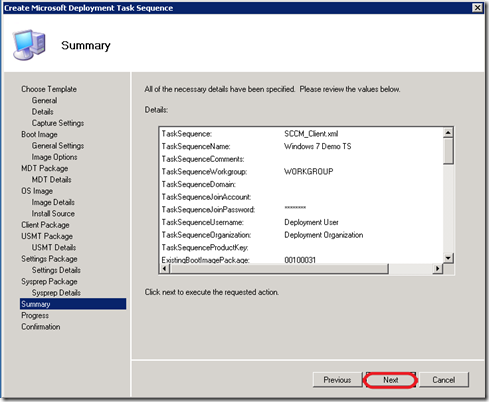Go to Settings Package step
The image size is (489, 402).
(x=49, y=259)
